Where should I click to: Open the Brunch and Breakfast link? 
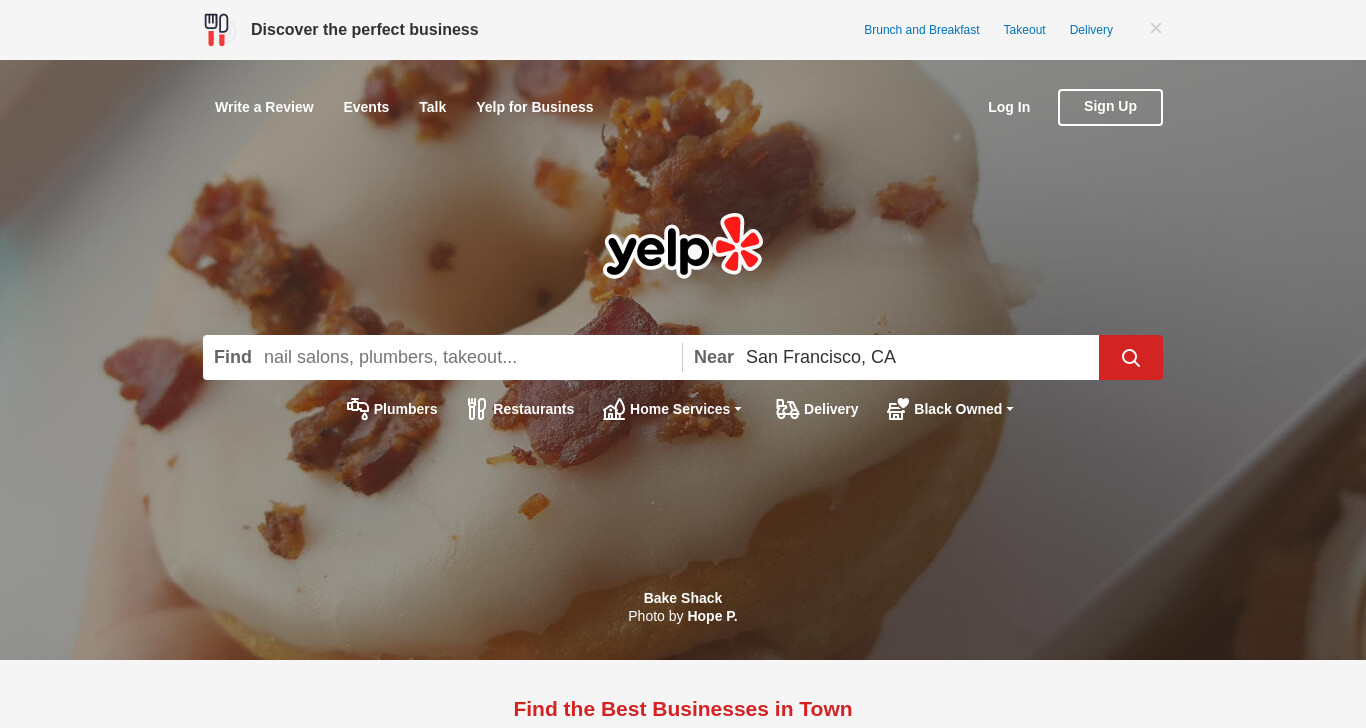(x=922, y=30)
